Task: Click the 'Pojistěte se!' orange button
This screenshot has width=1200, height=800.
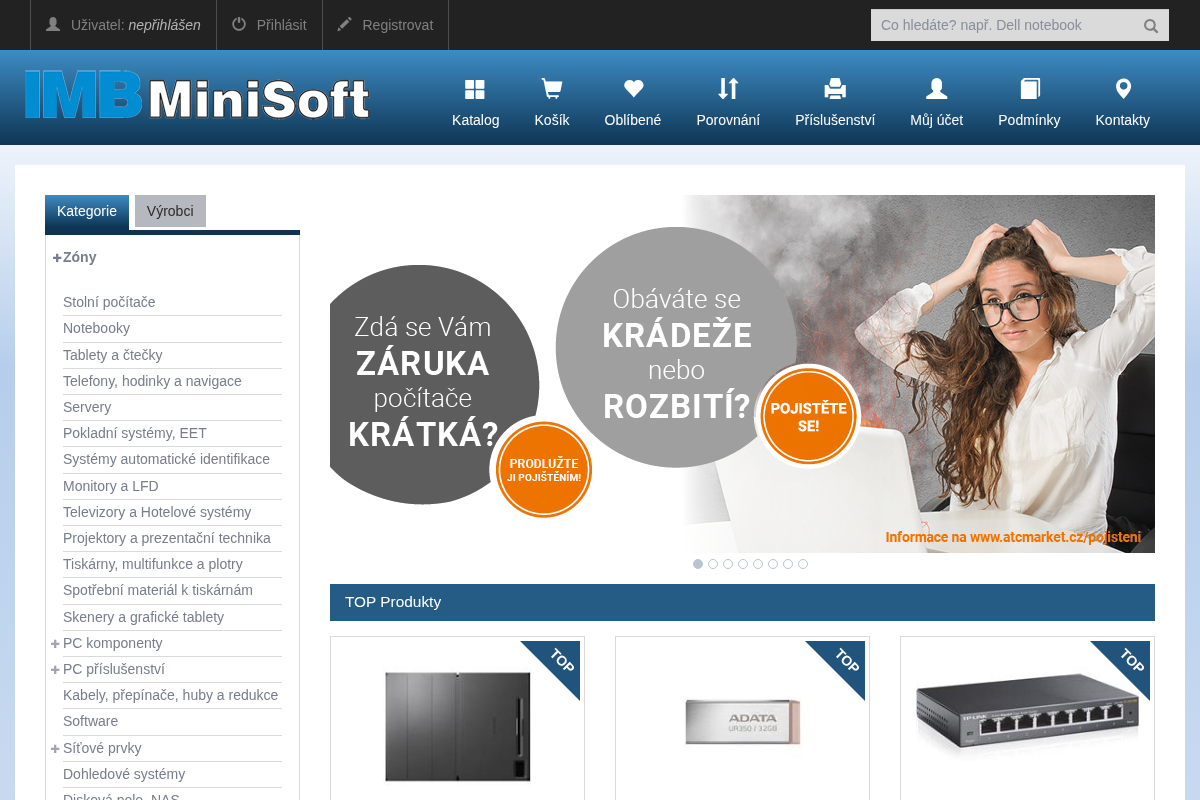Action: pos(808,417)
